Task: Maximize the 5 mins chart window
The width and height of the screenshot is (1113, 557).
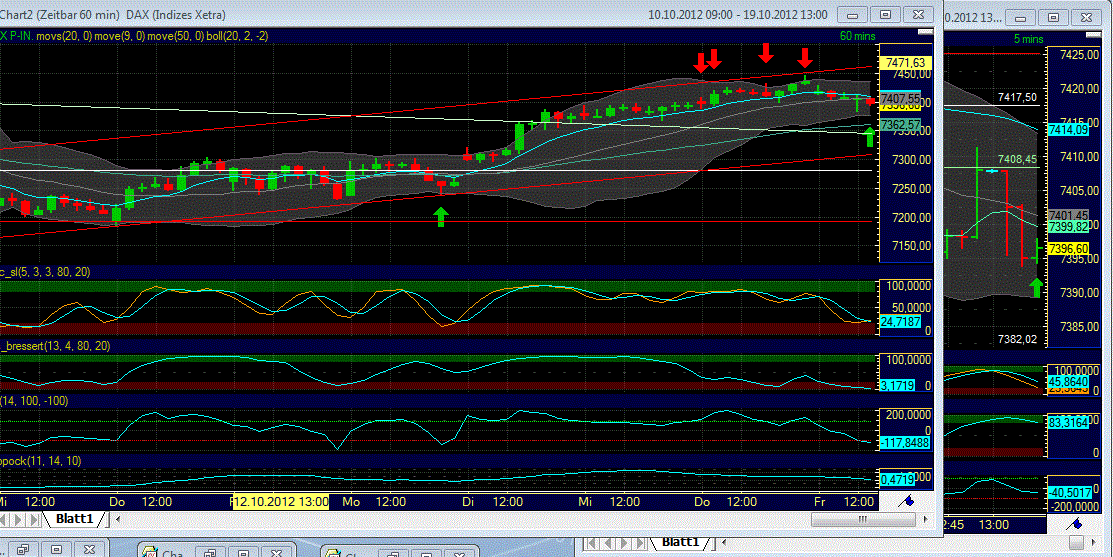Action: (1053, 18)
